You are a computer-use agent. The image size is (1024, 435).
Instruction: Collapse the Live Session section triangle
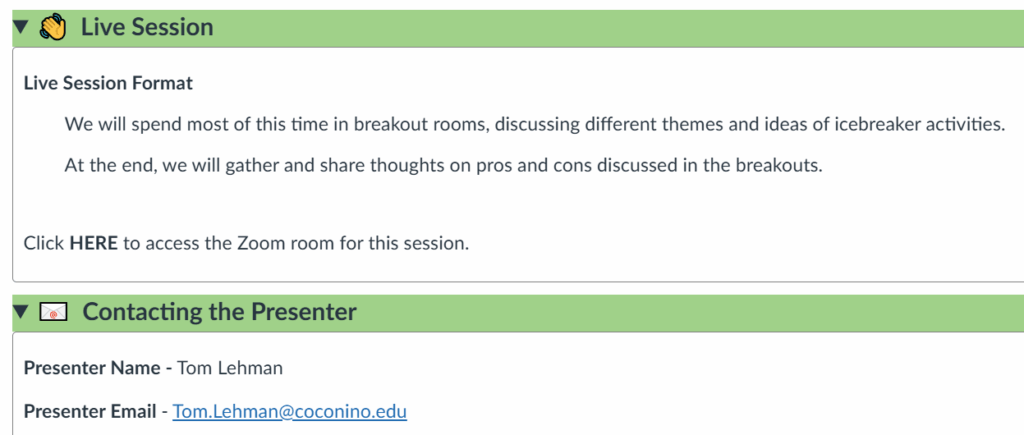[x=22, y=27]
